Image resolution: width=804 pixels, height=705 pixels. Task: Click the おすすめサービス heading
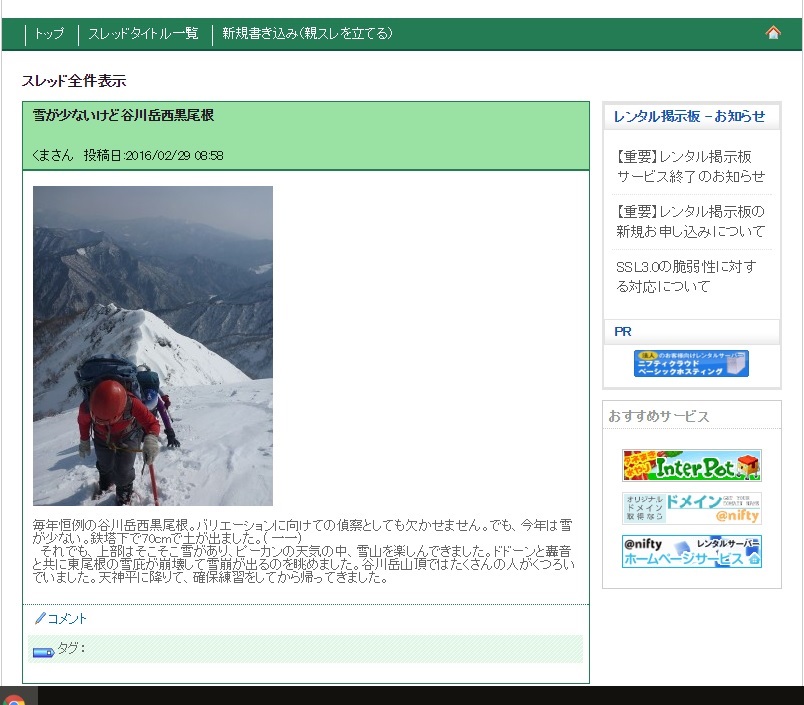659,416
